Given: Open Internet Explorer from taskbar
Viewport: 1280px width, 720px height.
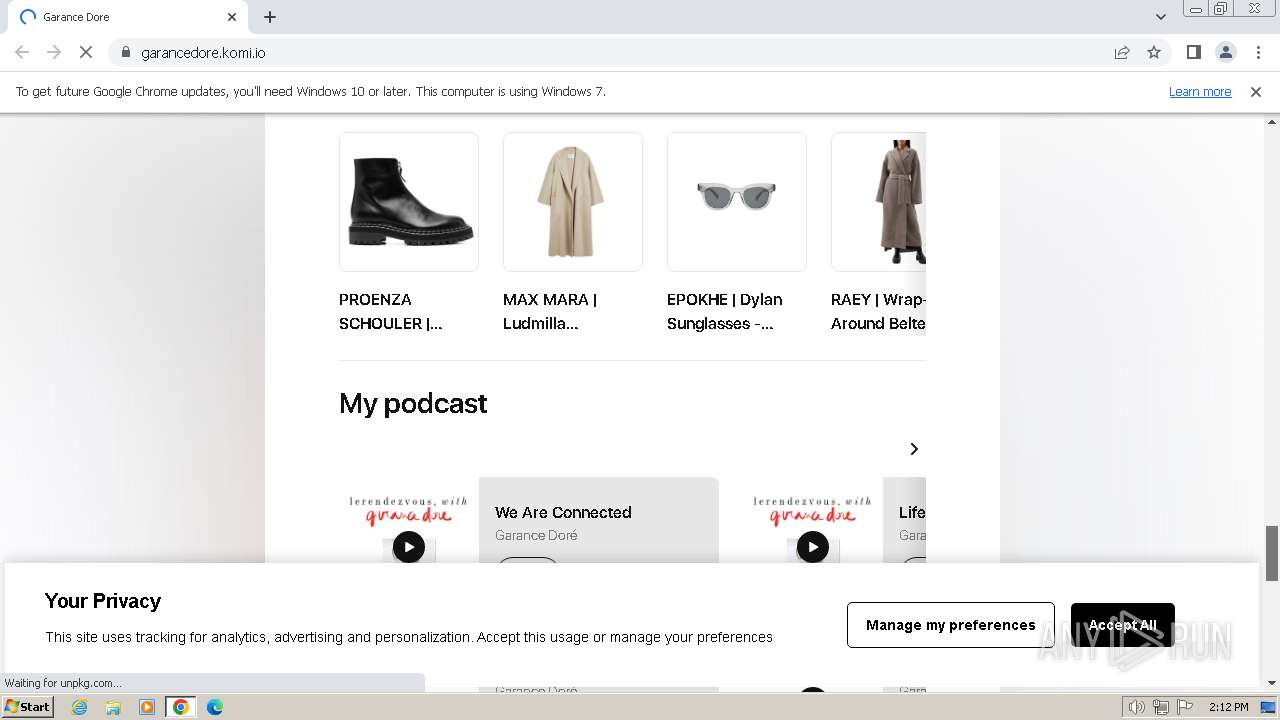Looking at the screenshot, I should 80,707.
